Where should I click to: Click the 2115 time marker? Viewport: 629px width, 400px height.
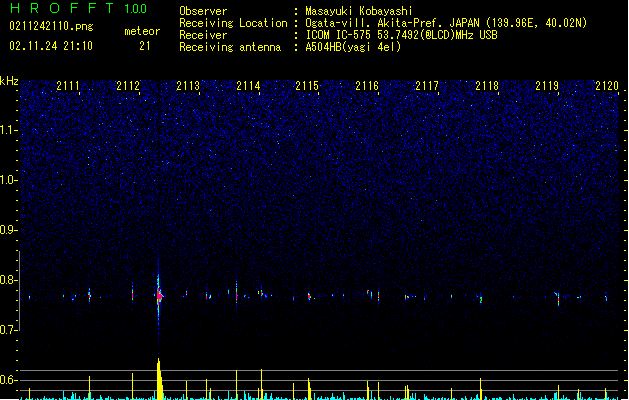pos(307,86)
